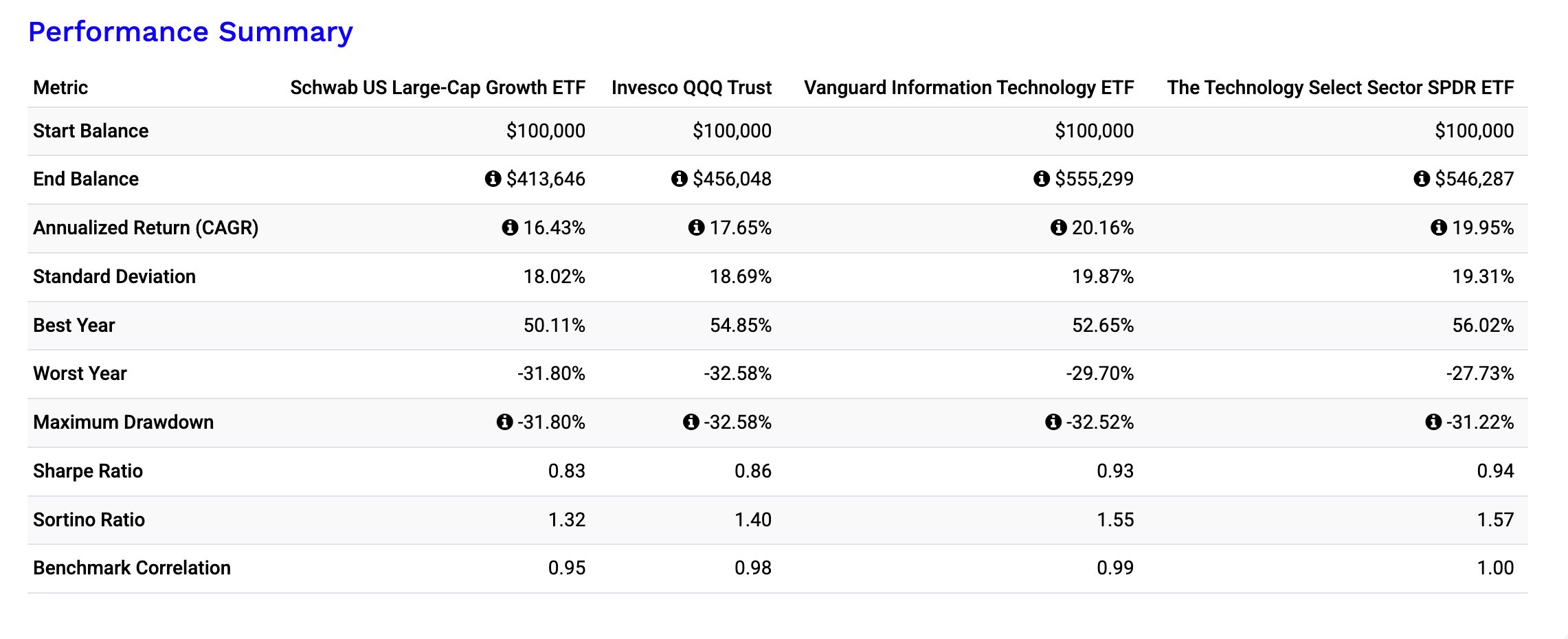Click info icon beside QQQ End Balance $456,048
Image resolution: width=1568 pixels, height=639 pixels.
tap(679, 179)
